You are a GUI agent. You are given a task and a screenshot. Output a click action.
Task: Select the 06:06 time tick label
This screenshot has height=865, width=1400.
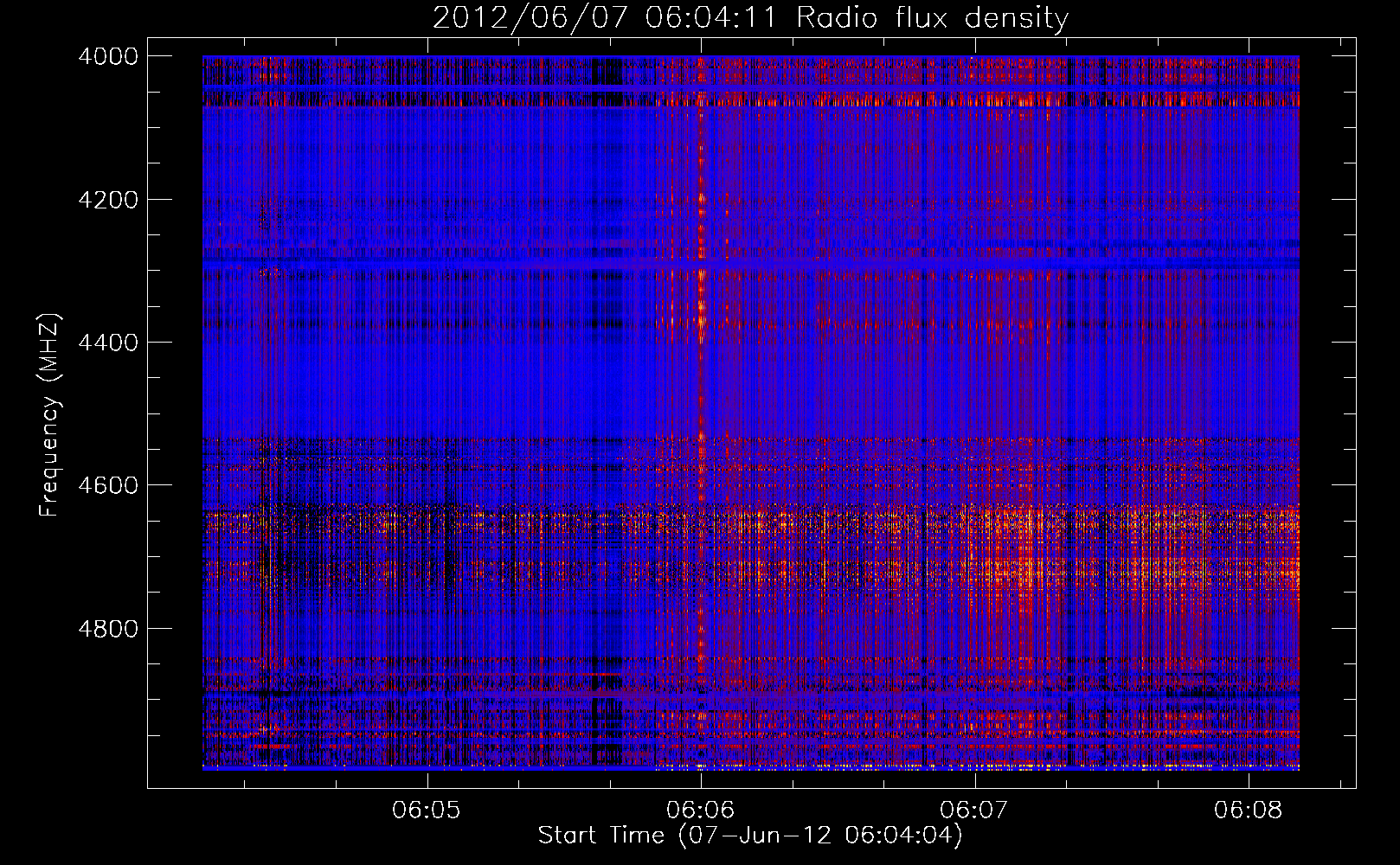(x=700, y=810)
